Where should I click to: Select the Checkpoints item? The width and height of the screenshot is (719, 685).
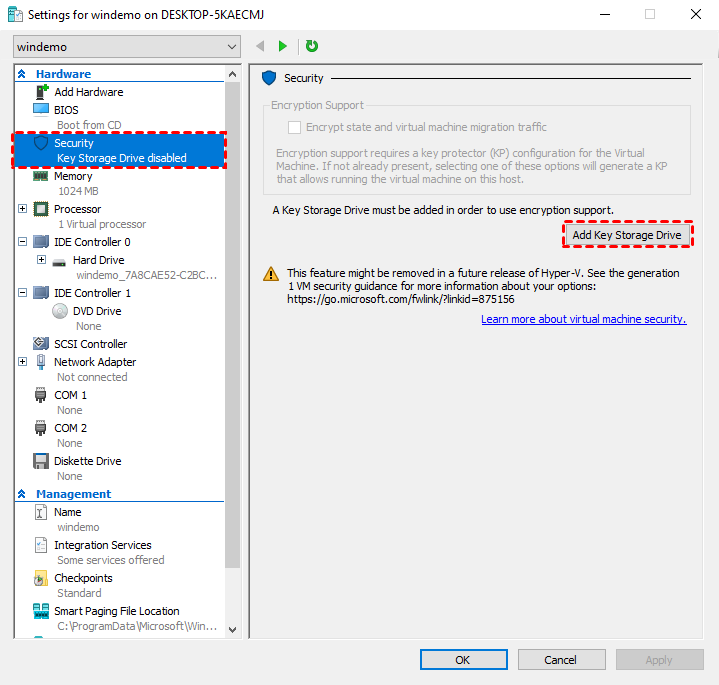point(83,578)
